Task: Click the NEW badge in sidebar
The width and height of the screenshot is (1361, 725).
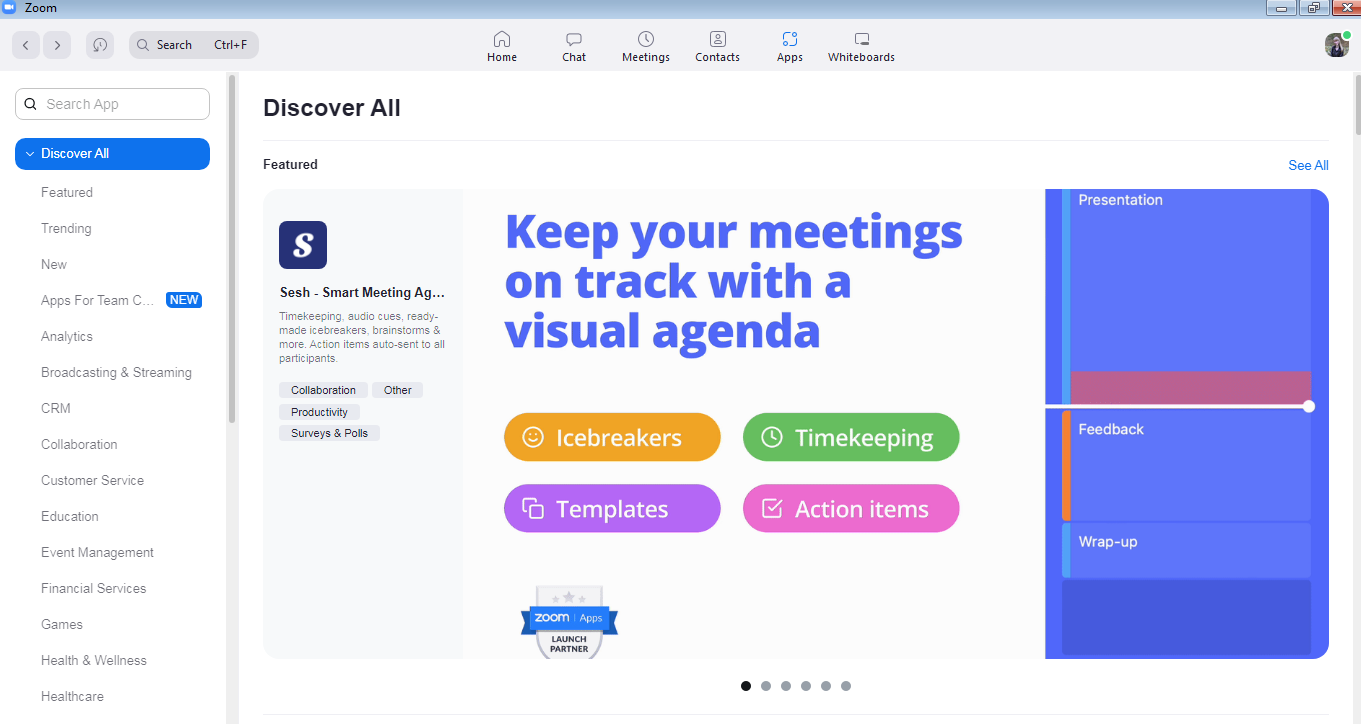Action: (184, 300)
